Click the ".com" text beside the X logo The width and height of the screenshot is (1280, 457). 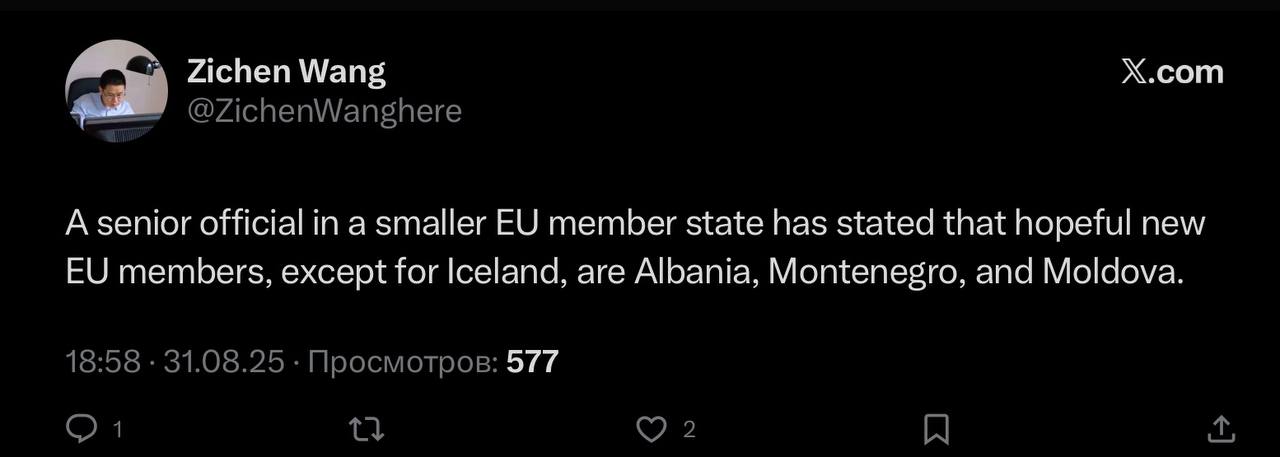[x=1187, y=72]
